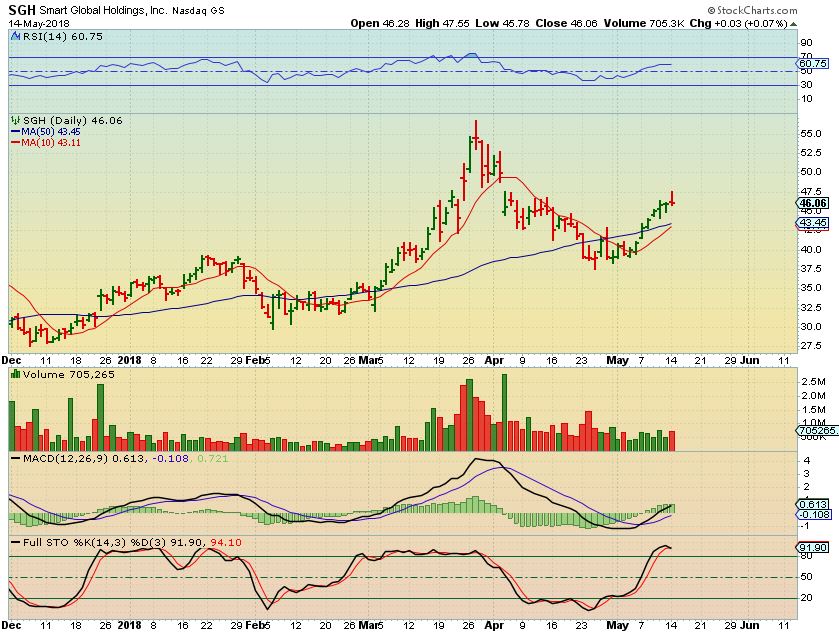The height and width of the screenshot is (637, 839).
Task: Click the small up-triangle beside Chg value
Action: (x=794, y=24)
